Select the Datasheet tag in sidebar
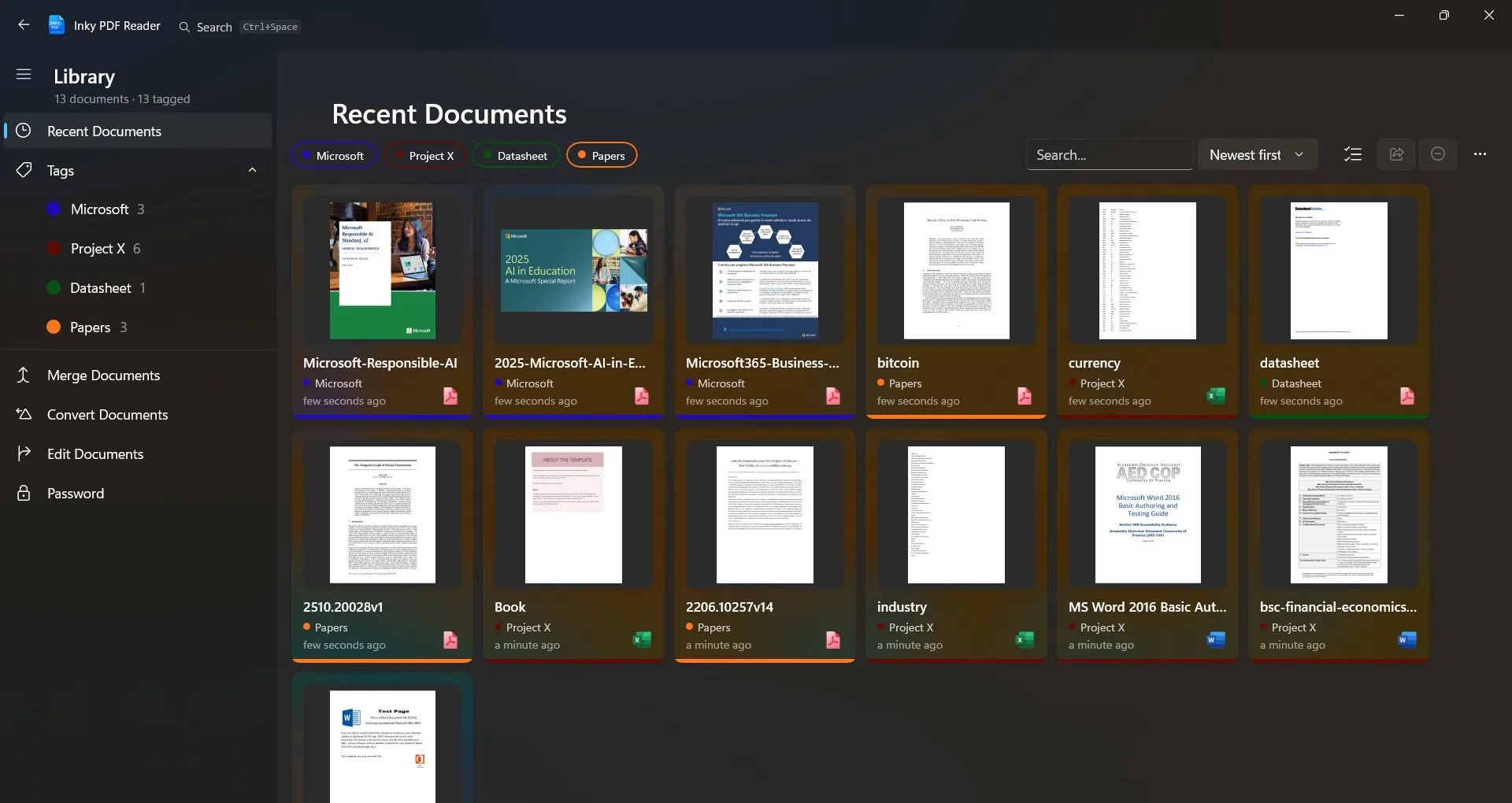The width and height of the screenshot is (1512, 803). click(138, 287)
